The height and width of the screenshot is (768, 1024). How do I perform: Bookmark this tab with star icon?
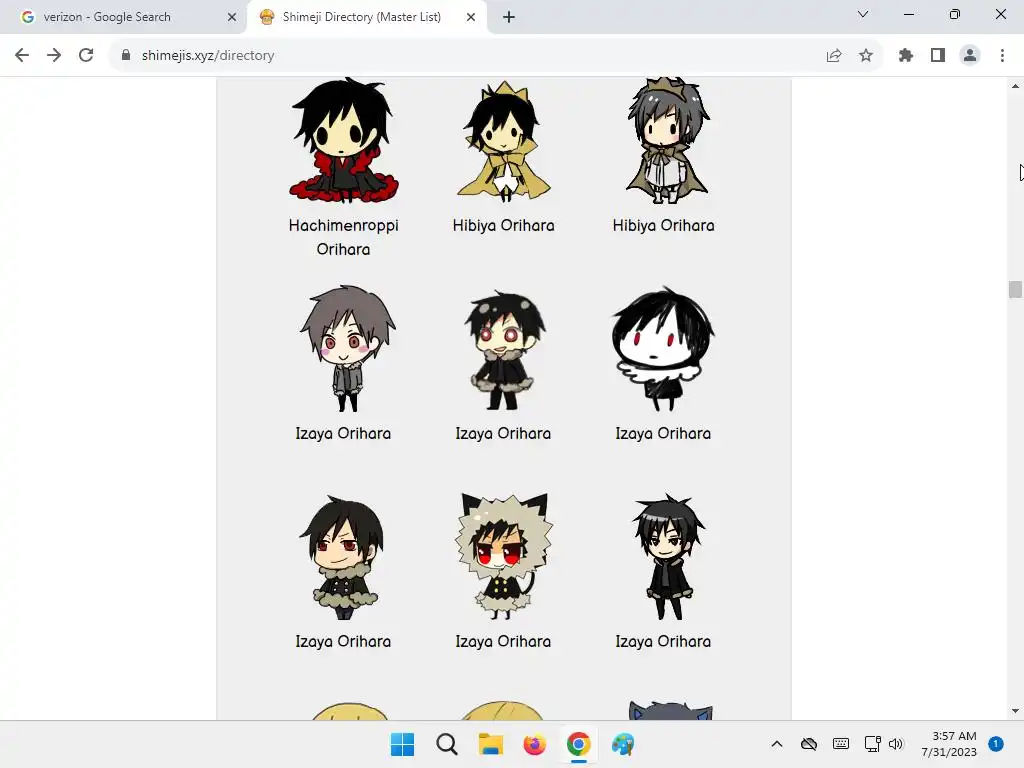866,56
